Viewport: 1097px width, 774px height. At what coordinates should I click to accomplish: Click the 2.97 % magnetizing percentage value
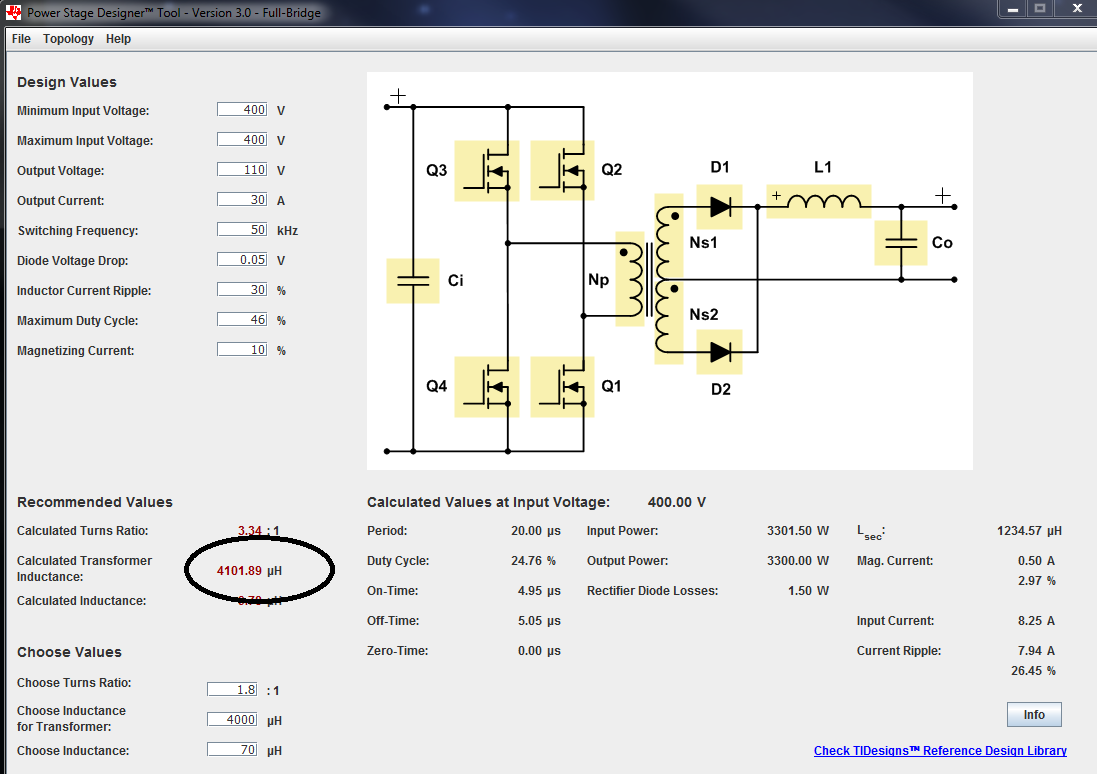[x=1036, y=581]
